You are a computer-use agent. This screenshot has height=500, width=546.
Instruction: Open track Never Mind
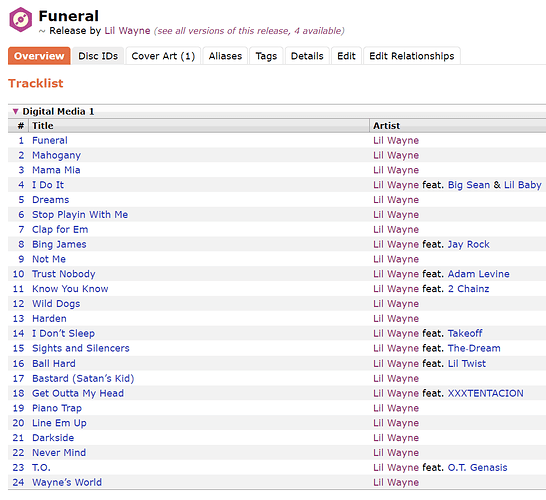click(x=59, y=453)
